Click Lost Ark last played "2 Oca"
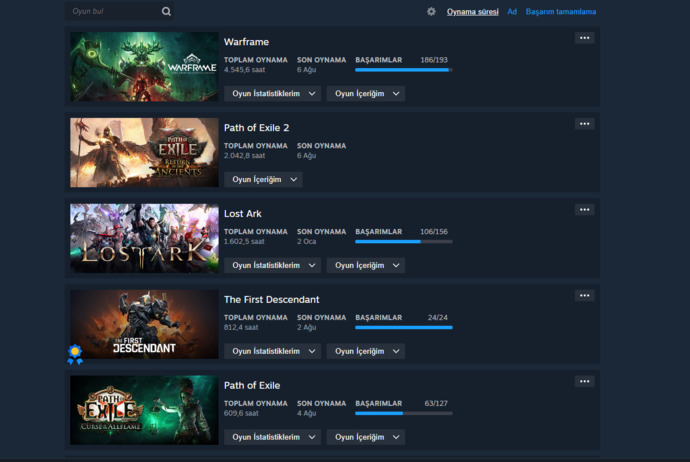The width and height of the screenshot is (690, 462). point(306,241)
